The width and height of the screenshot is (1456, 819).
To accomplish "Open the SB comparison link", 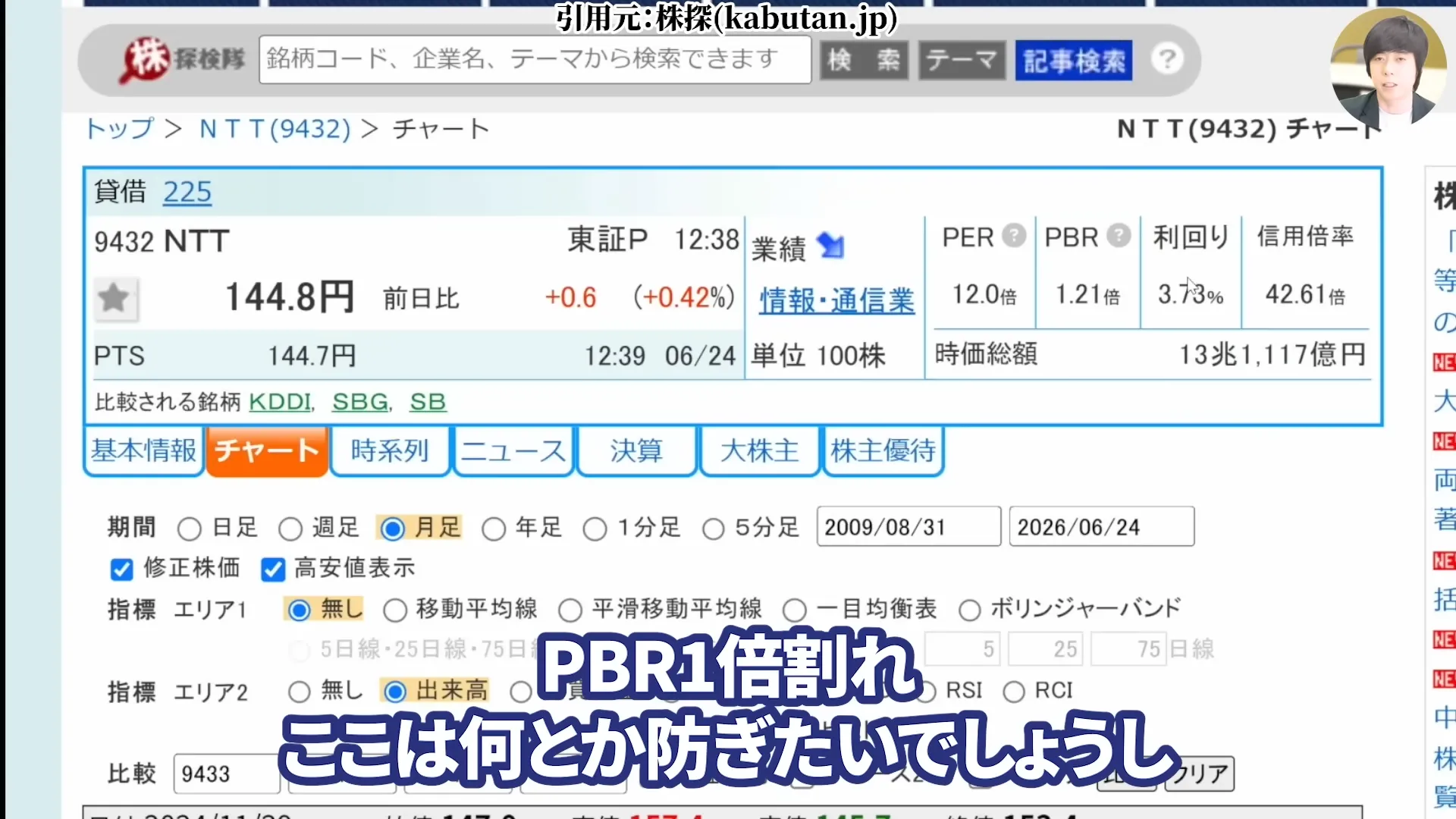I will pyautogui.click(x=428, y=402).
